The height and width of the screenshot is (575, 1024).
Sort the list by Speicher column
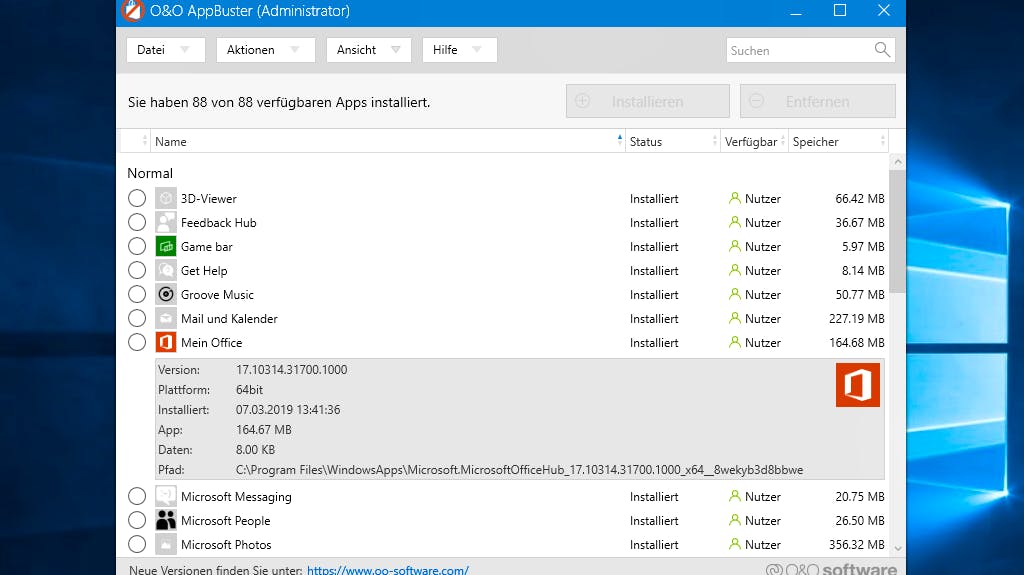point(839,141)
